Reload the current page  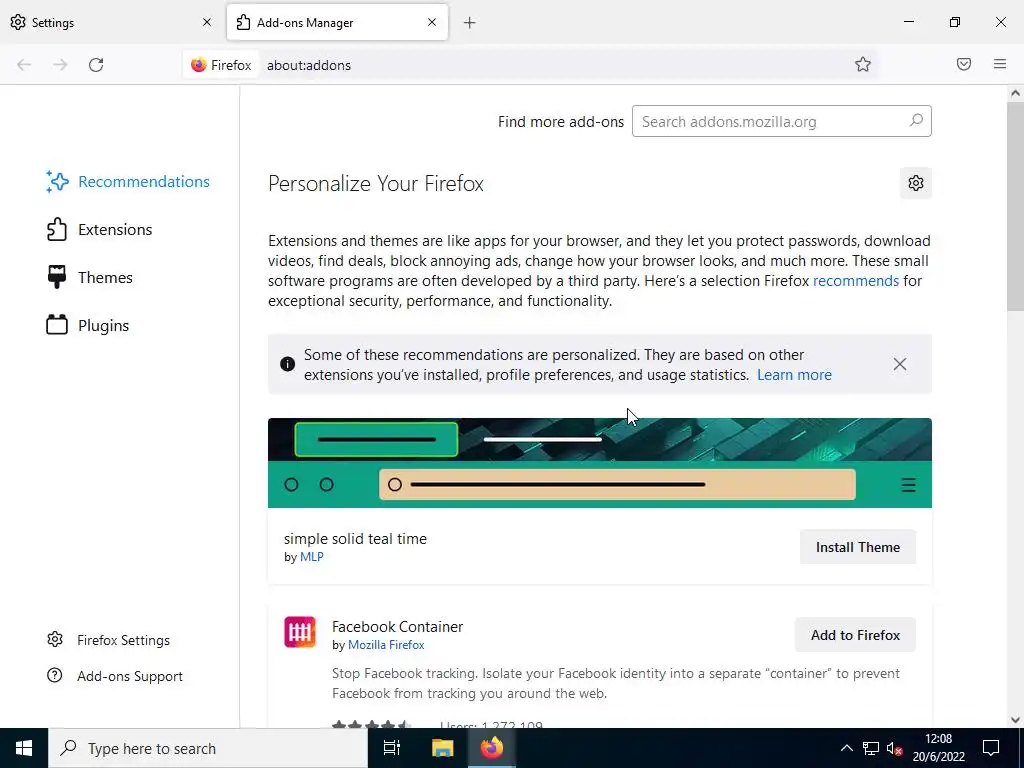pos(96,65)
